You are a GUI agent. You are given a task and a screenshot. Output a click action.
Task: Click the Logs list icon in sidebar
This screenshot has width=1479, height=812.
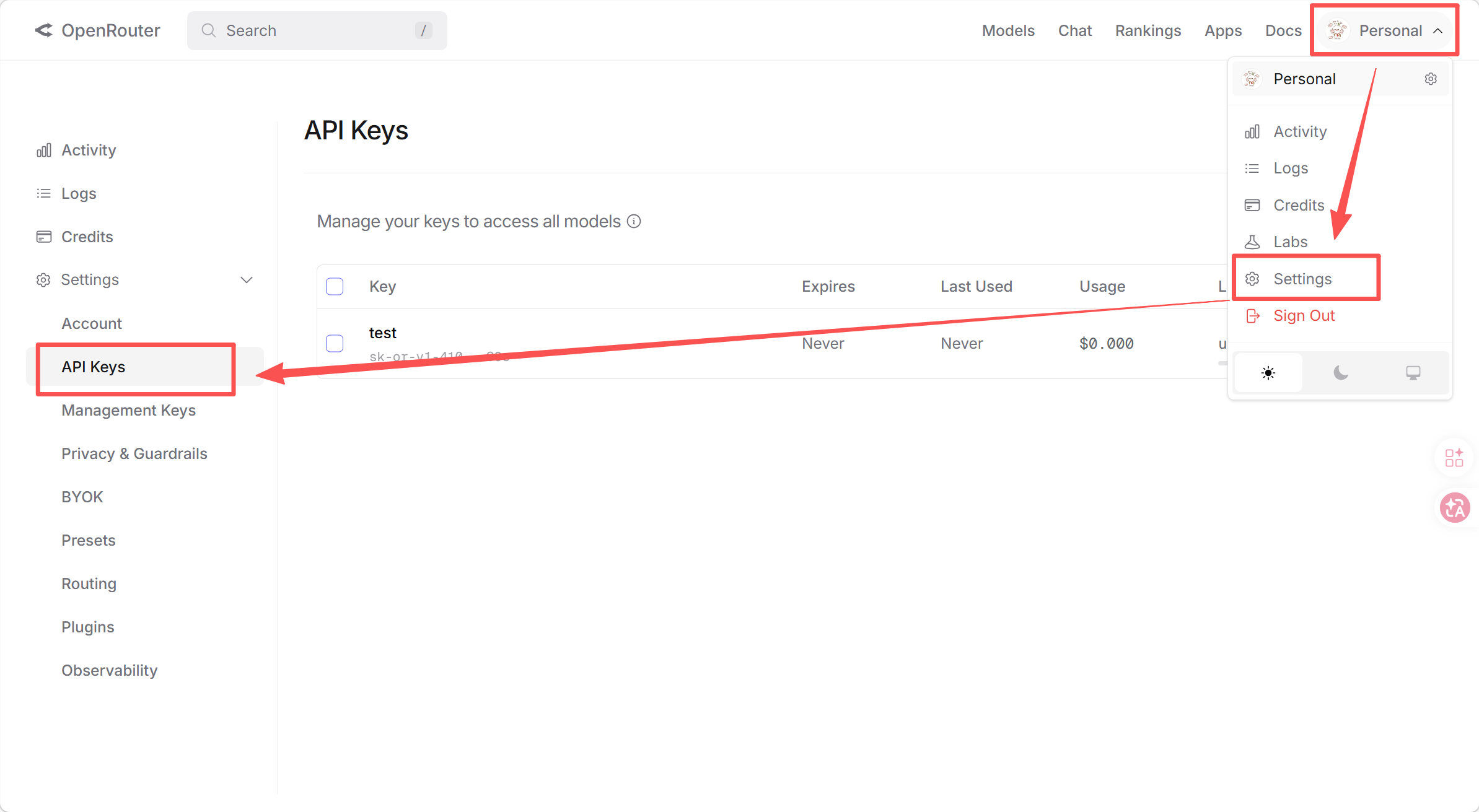(44, 194)
